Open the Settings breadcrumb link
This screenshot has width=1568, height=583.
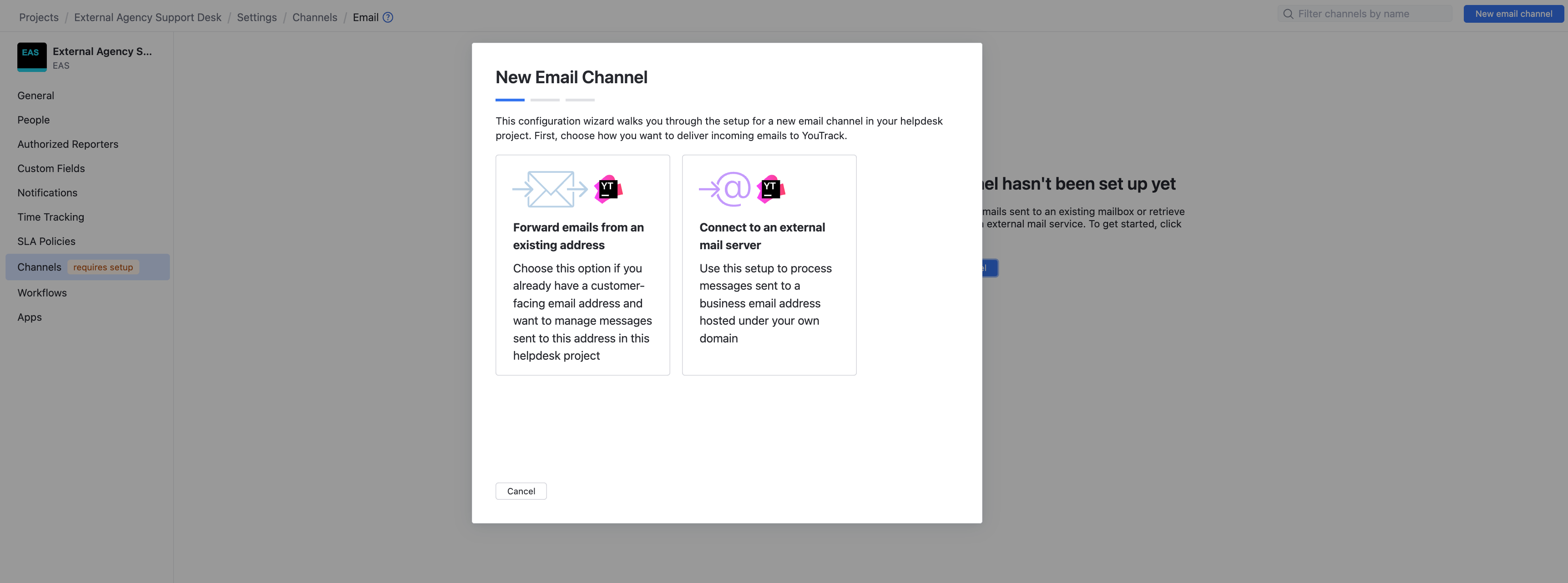(257, 17)
